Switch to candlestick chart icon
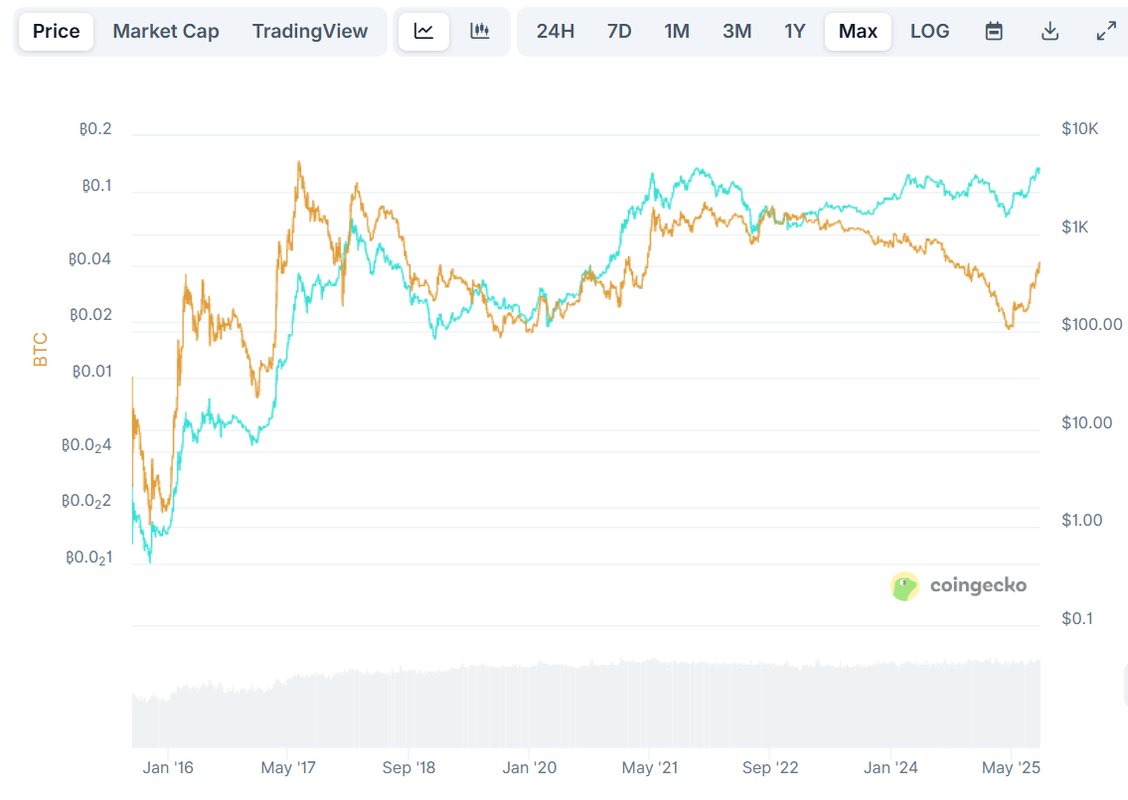The height and width of the screenshot is (800, 1128). 480,32
